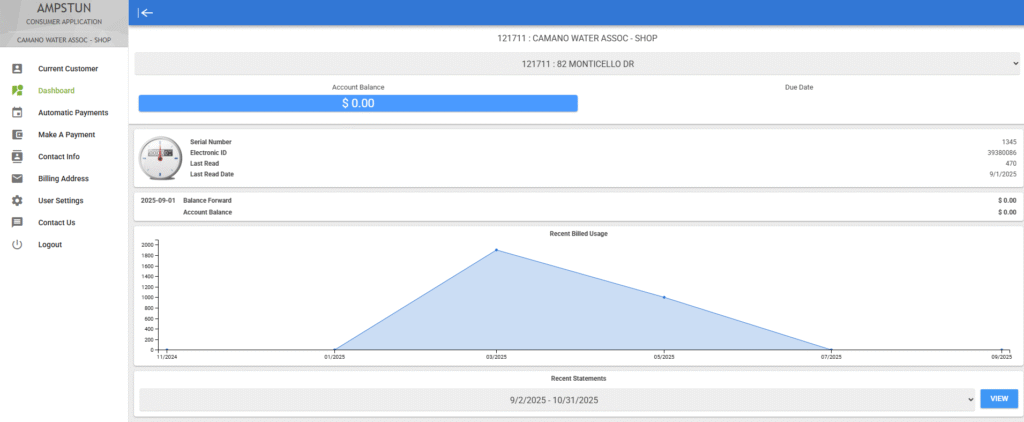Open the Make A Payment menu label
This screenshot has width=1024, height=422.
66,135
